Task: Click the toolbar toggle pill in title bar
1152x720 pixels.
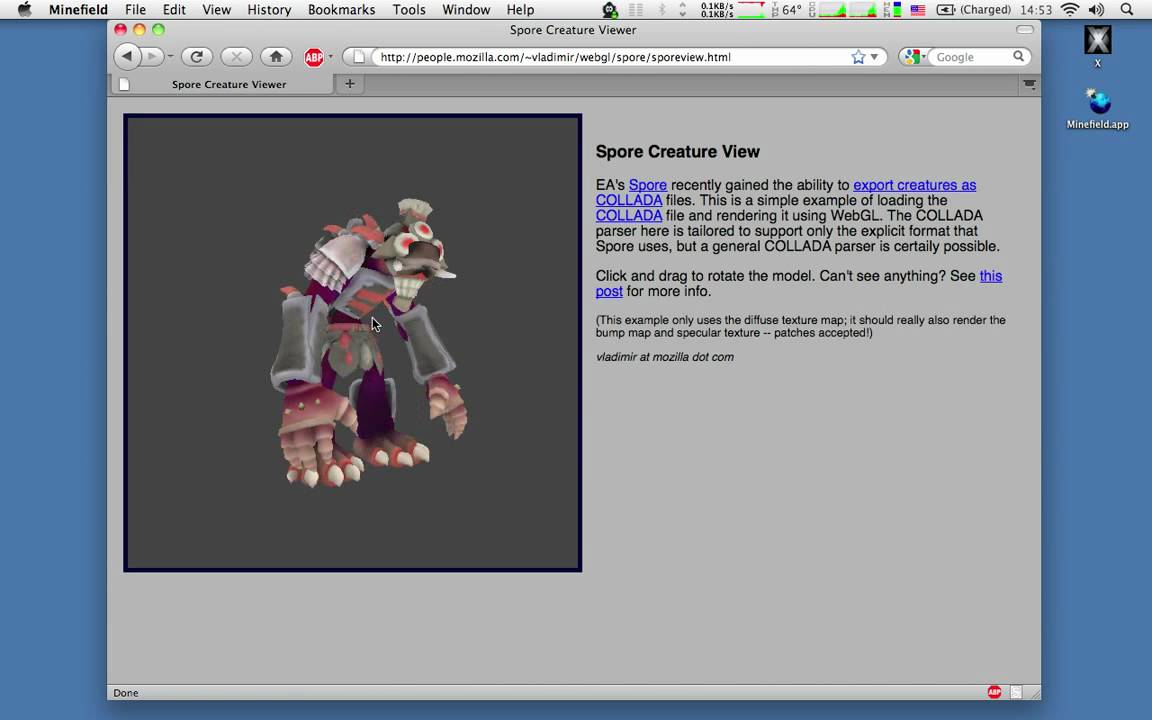Action: [x=1025, y=29]
